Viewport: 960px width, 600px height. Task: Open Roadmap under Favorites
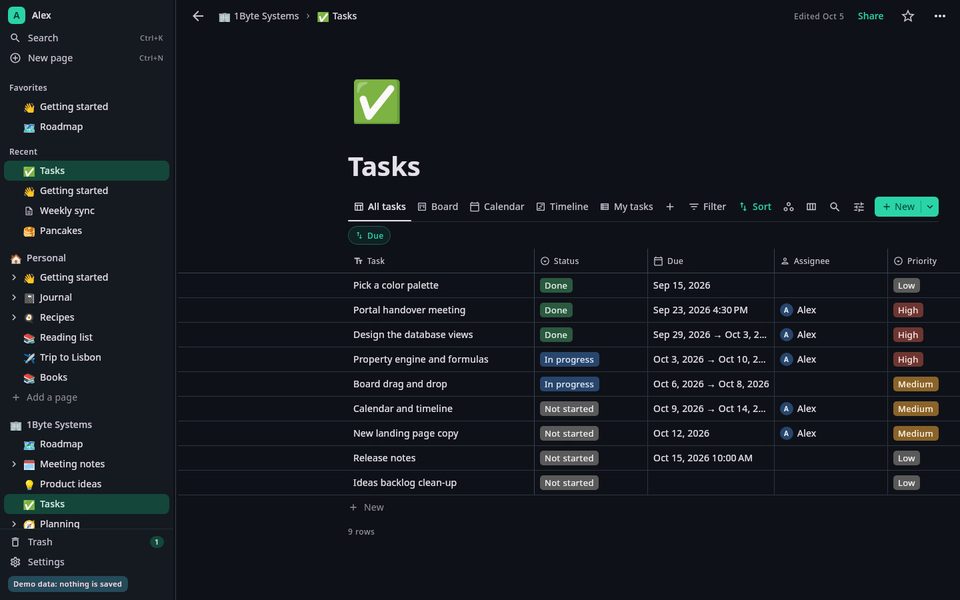coord(86,127)
